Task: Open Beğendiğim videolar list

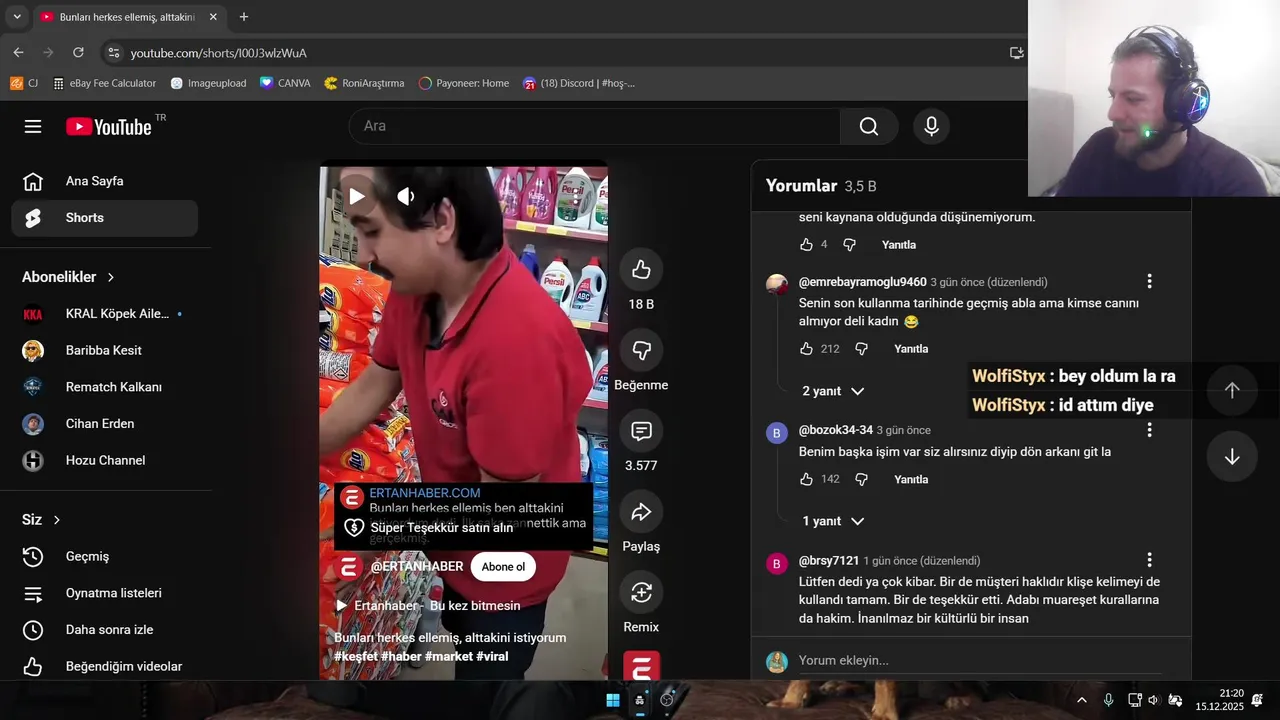Action: click(104, 666)
